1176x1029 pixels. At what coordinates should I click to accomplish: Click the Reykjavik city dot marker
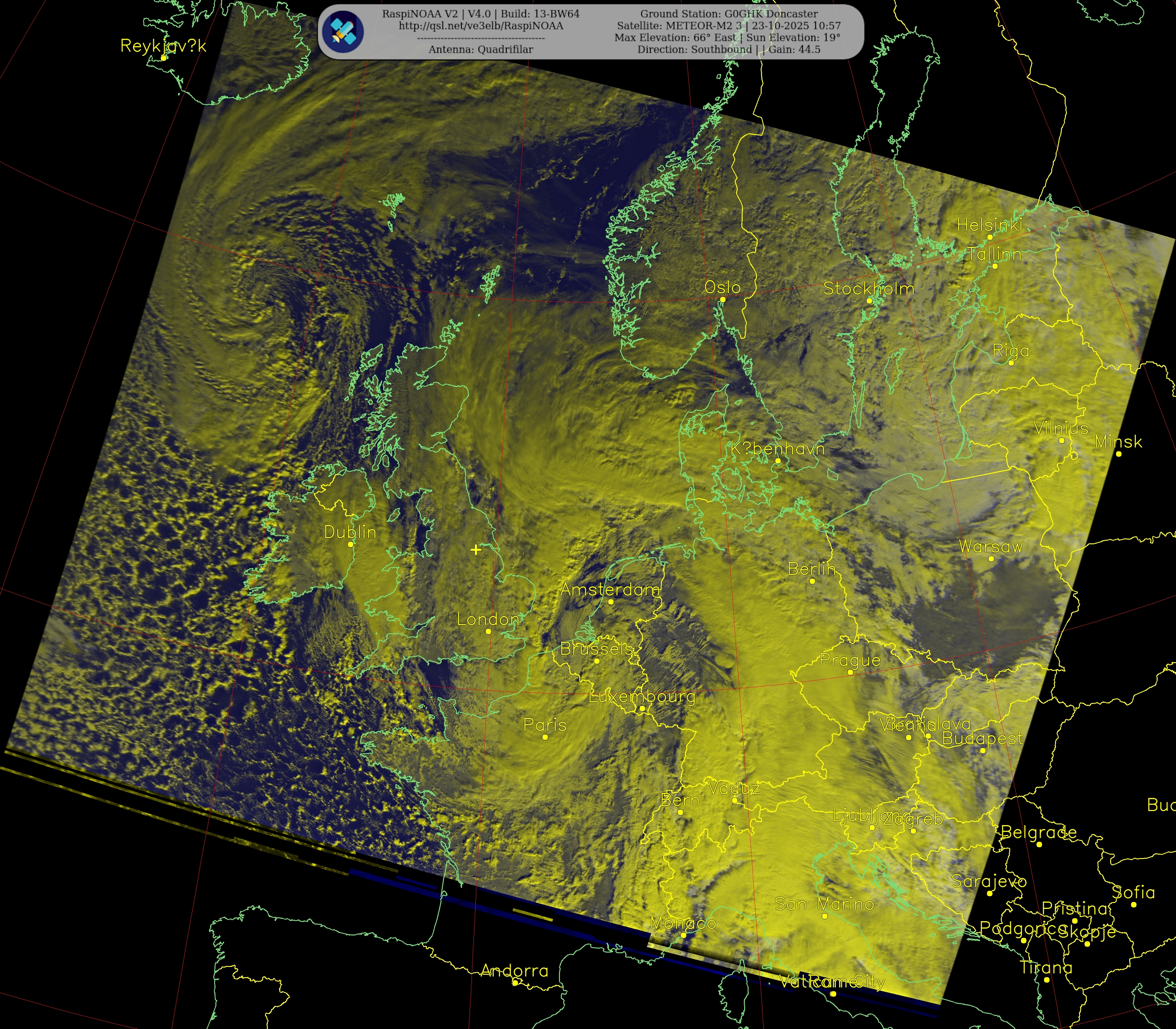click(x=164, y=58)
